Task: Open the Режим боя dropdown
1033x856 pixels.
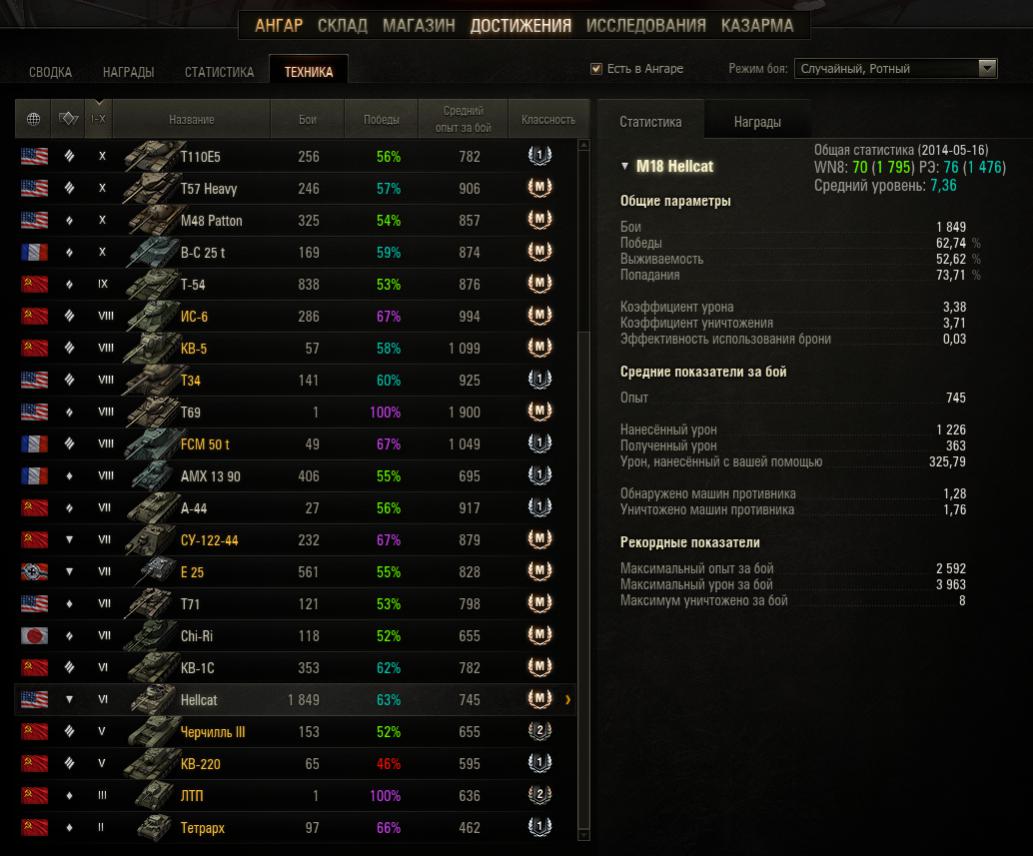Action: point(896,69)
